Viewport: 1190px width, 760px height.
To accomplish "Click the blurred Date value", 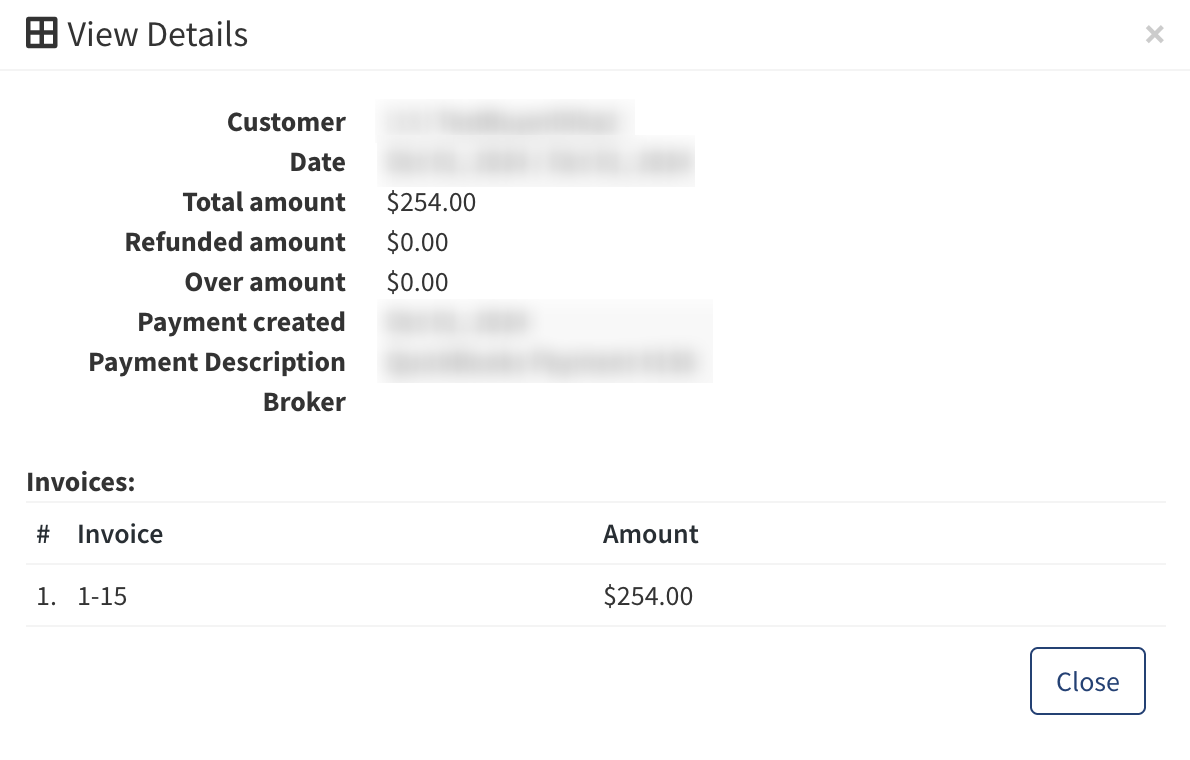I will click(538, 162).
